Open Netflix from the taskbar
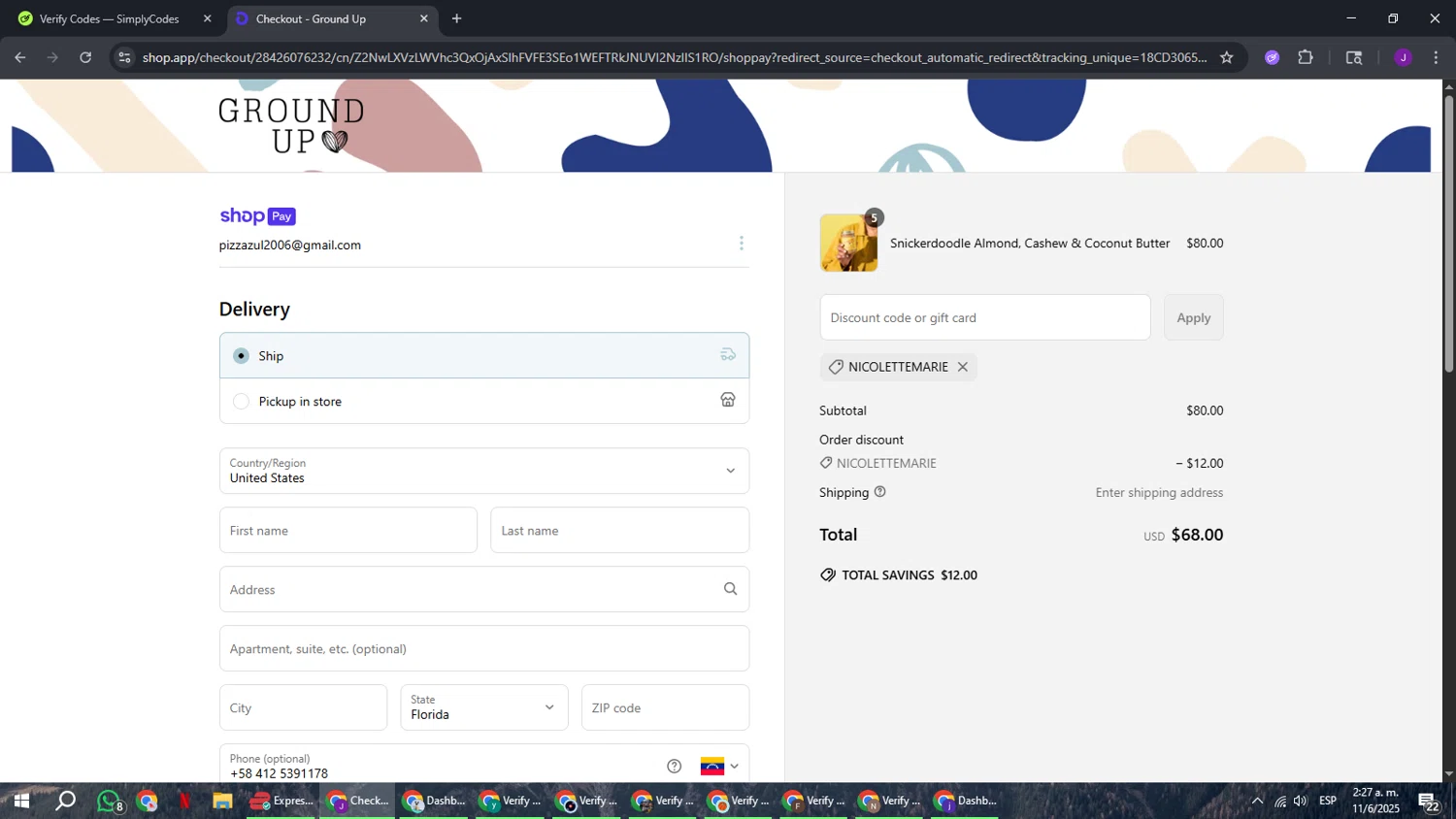Image resolution: width=1456 pixels, height=819 pixels. click(x=184, y=801)
